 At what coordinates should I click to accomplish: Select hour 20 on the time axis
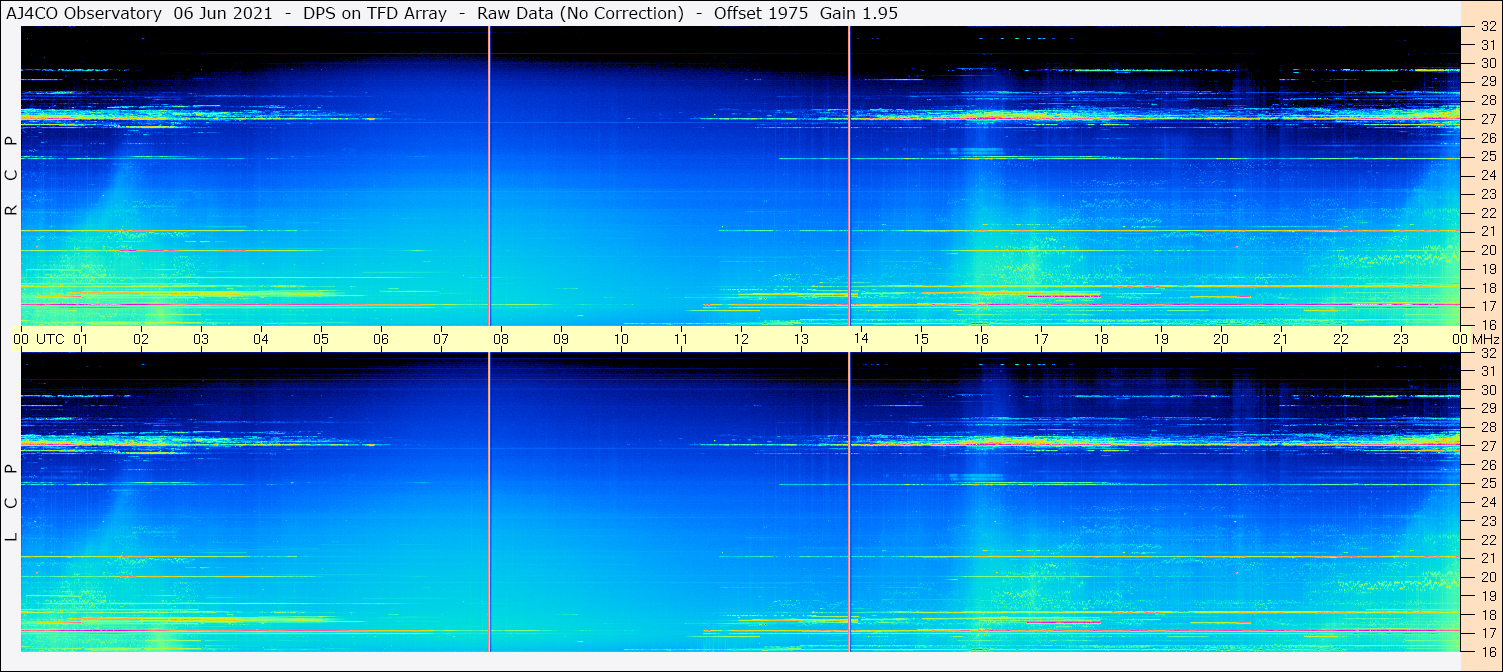click(1221, 339)
